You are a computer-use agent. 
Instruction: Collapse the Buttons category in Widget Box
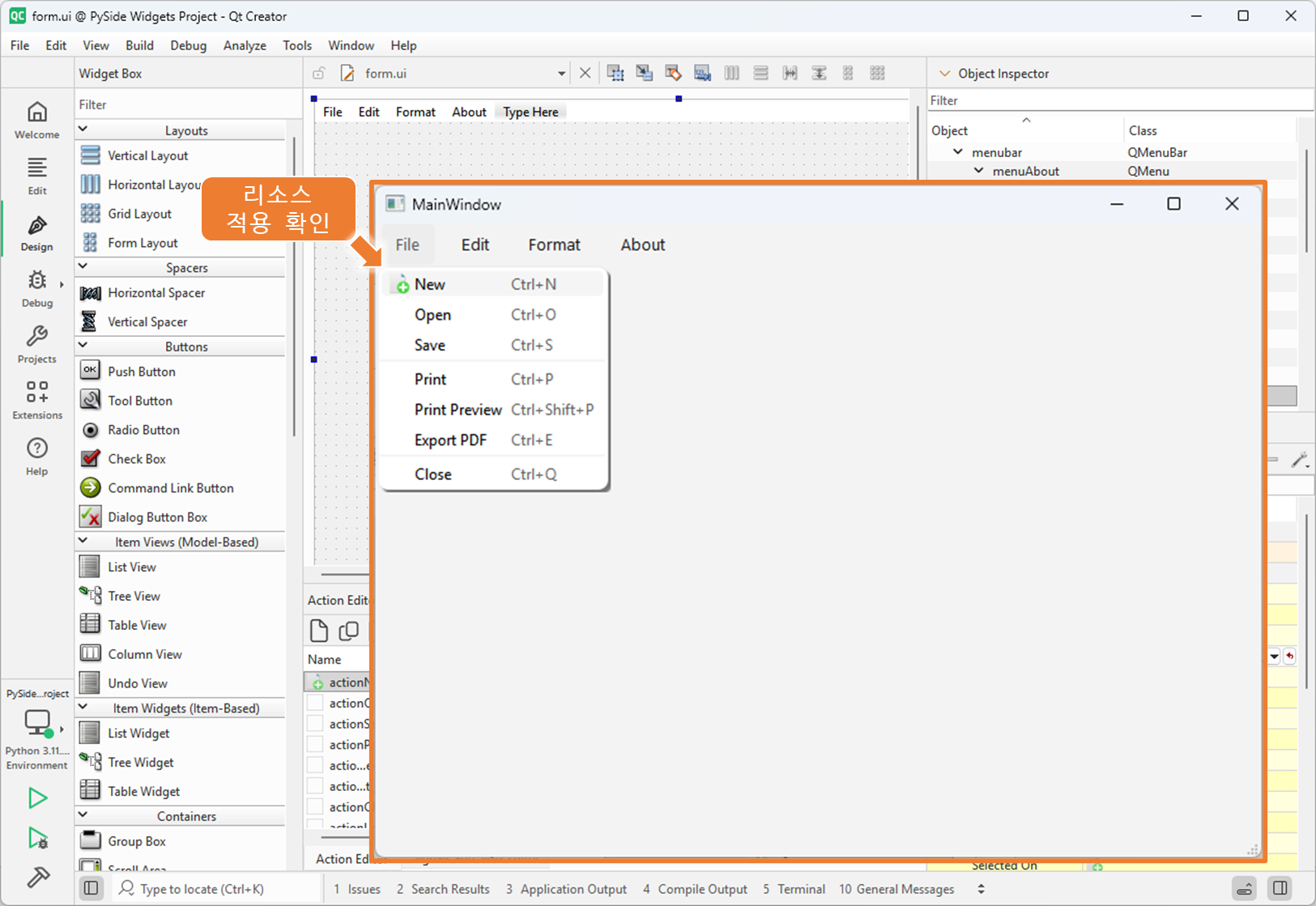pos(83,345)
